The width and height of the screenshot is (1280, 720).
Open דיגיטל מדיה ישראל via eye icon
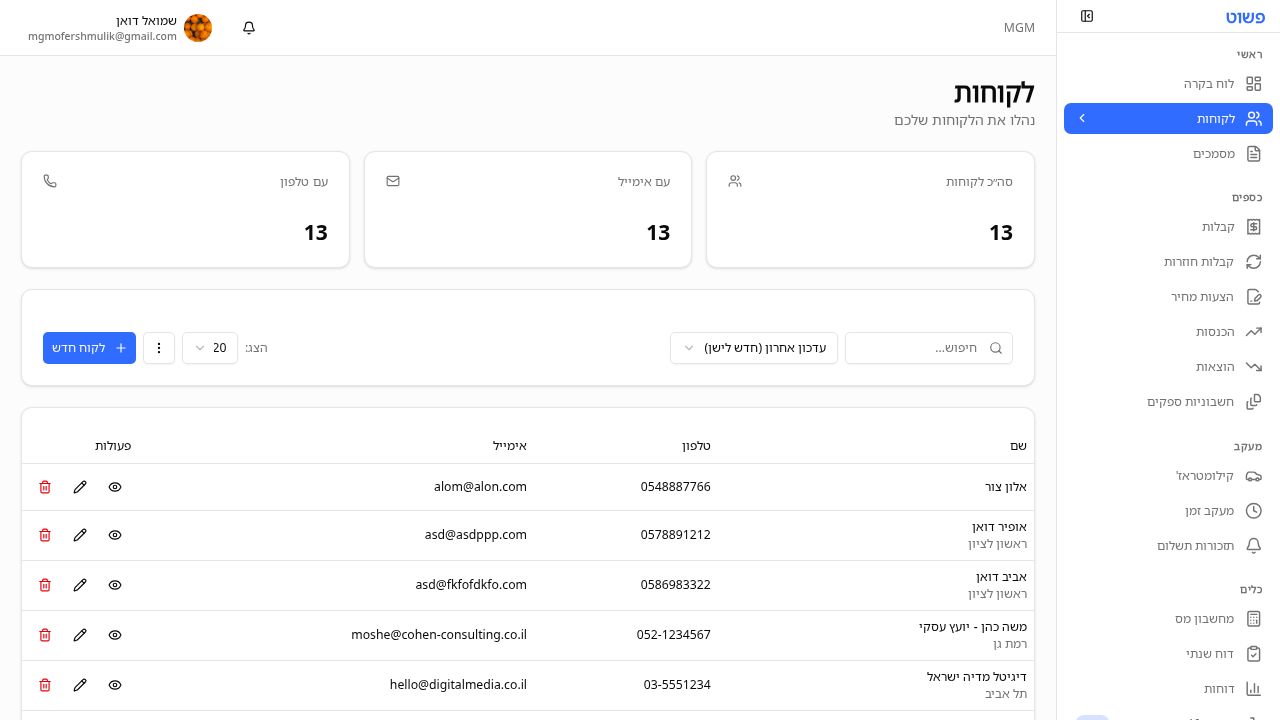pos(114,684)
